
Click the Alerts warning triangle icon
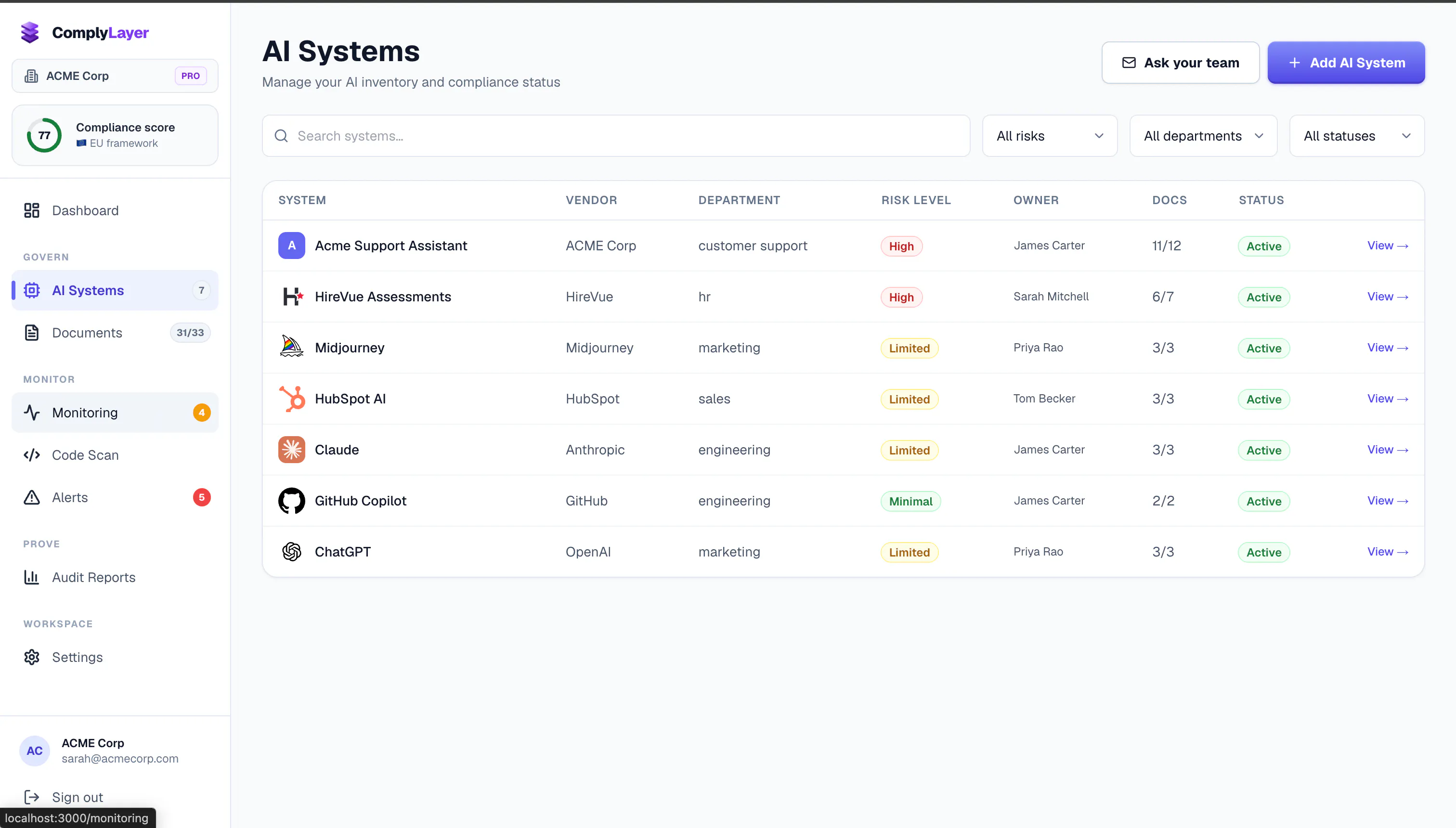pos(32,498)
